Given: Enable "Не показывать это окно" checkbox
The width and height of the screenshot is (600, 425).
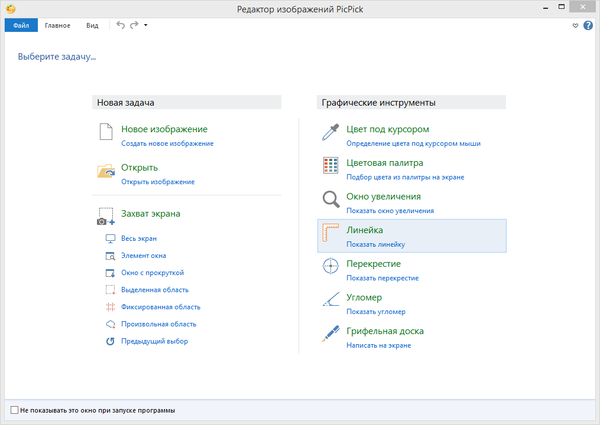Looking at the screenshot, I should [x=14, y=410].
